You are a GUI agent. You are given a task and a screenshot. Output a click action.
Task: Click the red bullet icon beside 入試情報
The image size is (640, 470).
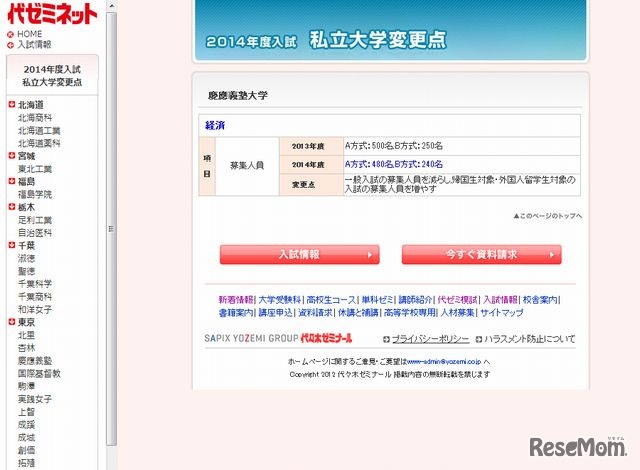coord(11,45)
